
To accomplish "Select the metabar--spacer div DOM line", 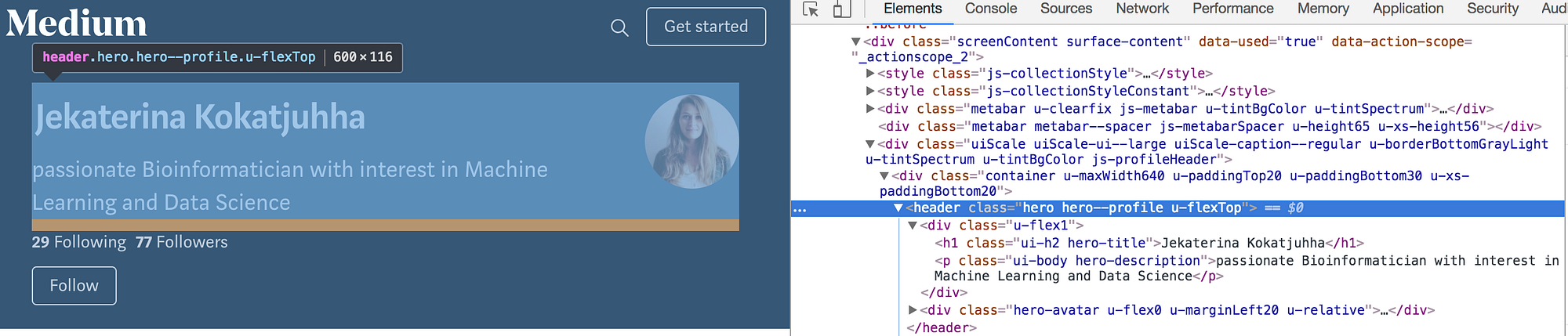I will pyautogui.click(x=1210, y=126).
